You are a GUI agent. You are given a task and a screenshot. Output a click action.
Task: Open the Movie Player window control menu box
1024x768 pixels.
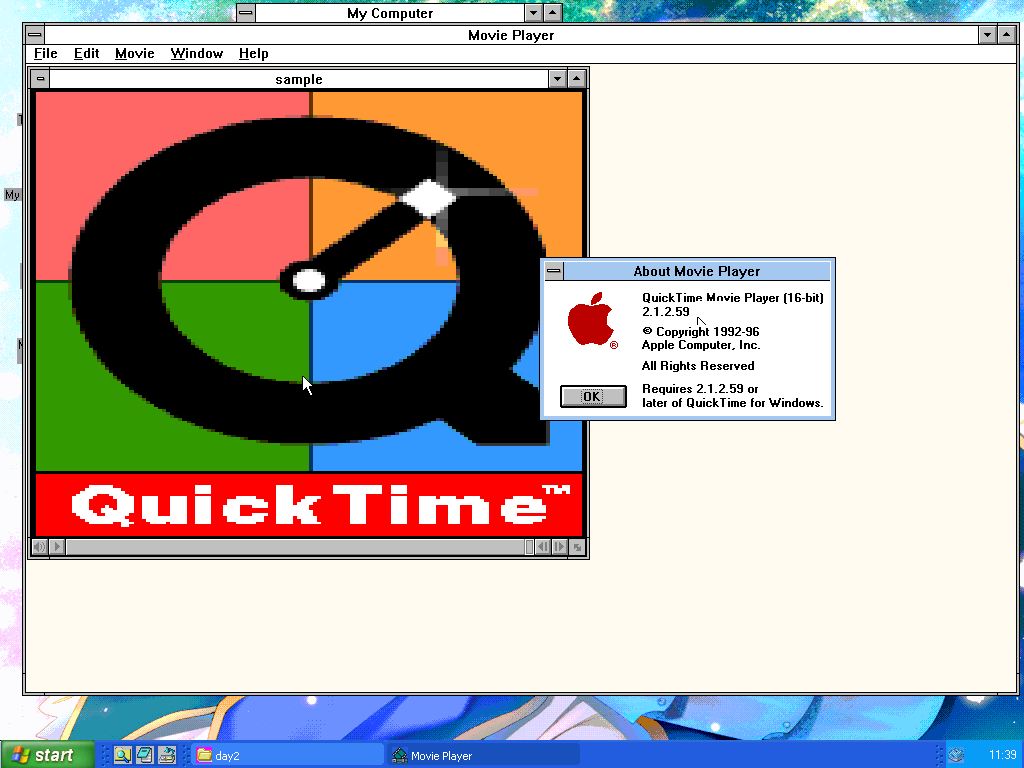tap(35, 35)
